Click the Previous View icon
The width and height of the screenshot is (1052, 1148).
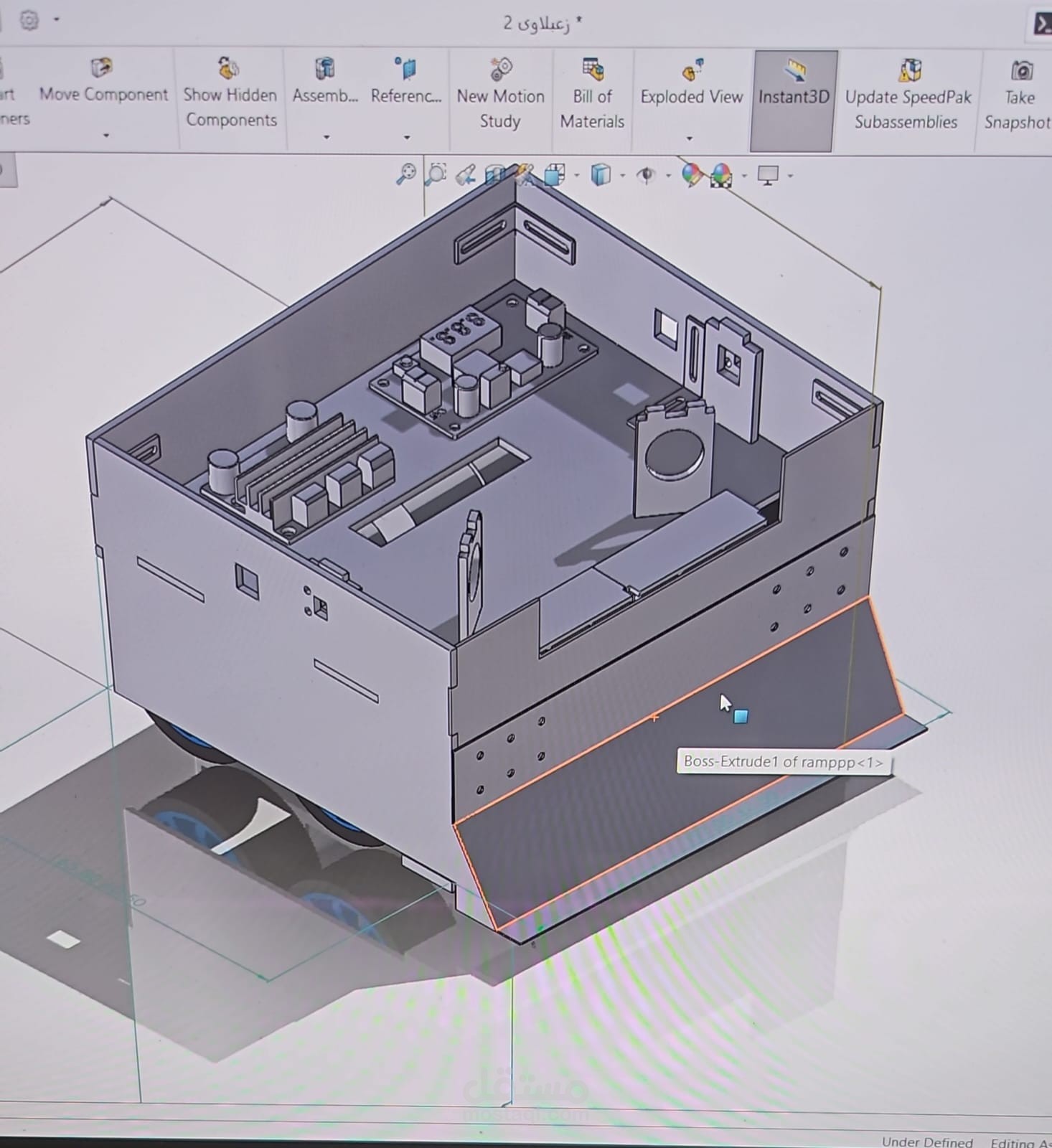[x=466, y=174]
